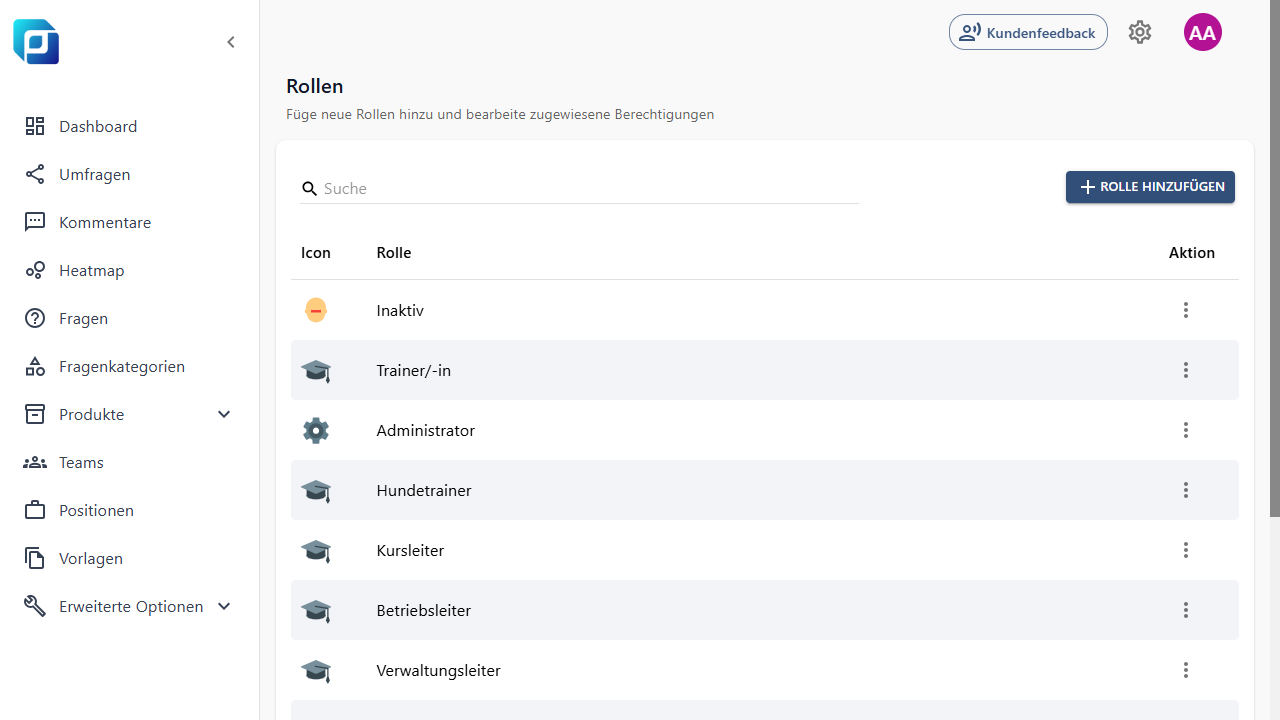Click the Hundetrainer graduation cap icon
The height and width of the screenshot is (720, 1280).
pos(316,491)
